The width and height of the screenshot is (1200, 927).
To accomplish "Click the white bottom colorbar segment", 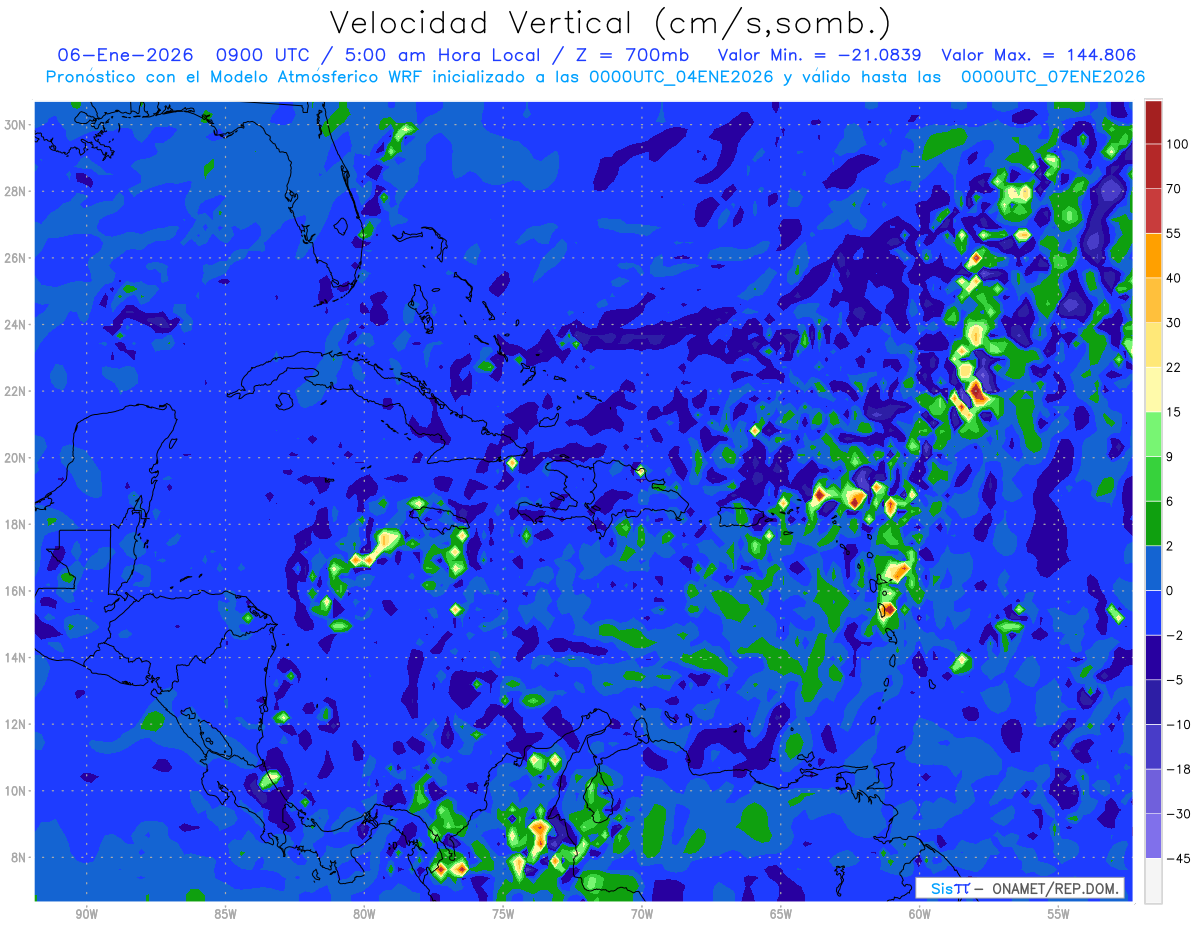I will [x=1153, y=880].
